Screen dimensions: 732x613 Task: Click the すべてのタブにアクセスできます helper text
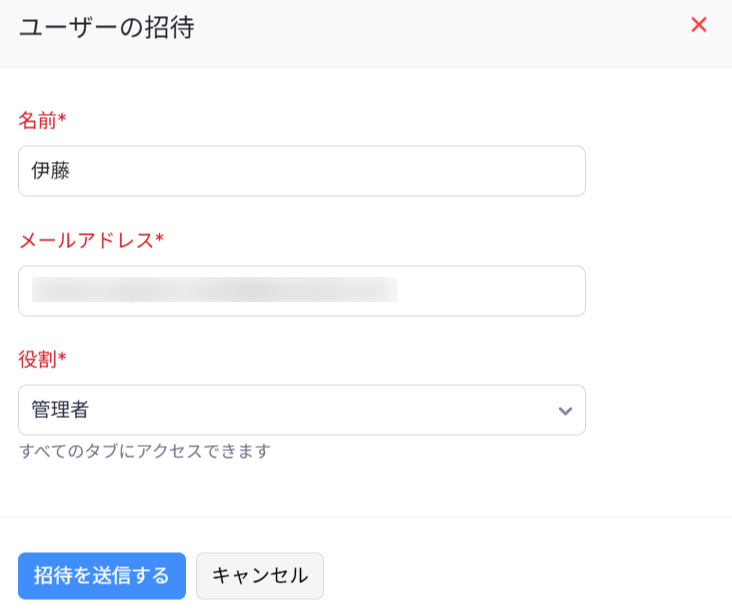145,451
